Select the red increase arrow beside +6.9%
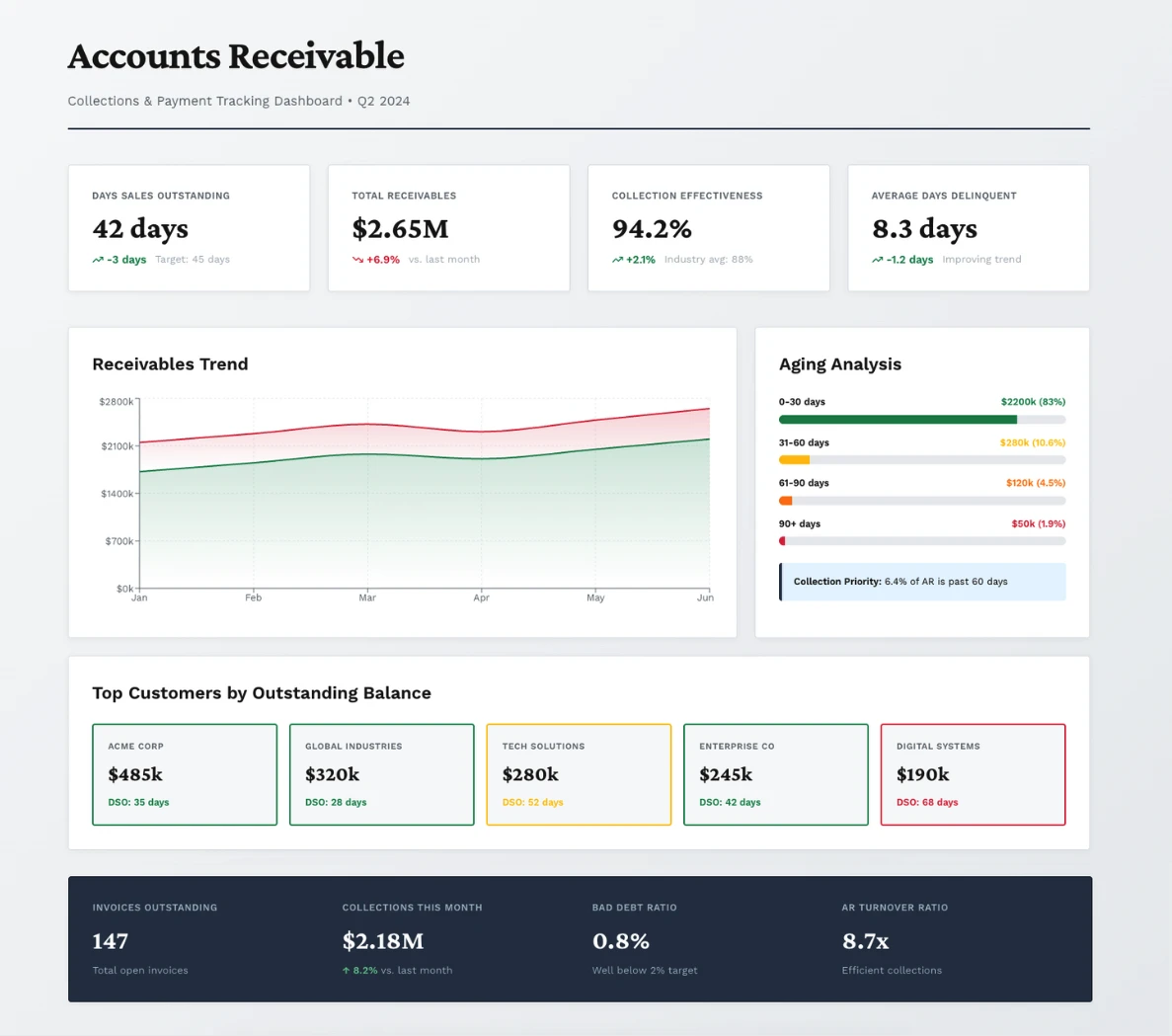The width and height of the screenshot is (1172, 1036). click(x=356, y=259)
